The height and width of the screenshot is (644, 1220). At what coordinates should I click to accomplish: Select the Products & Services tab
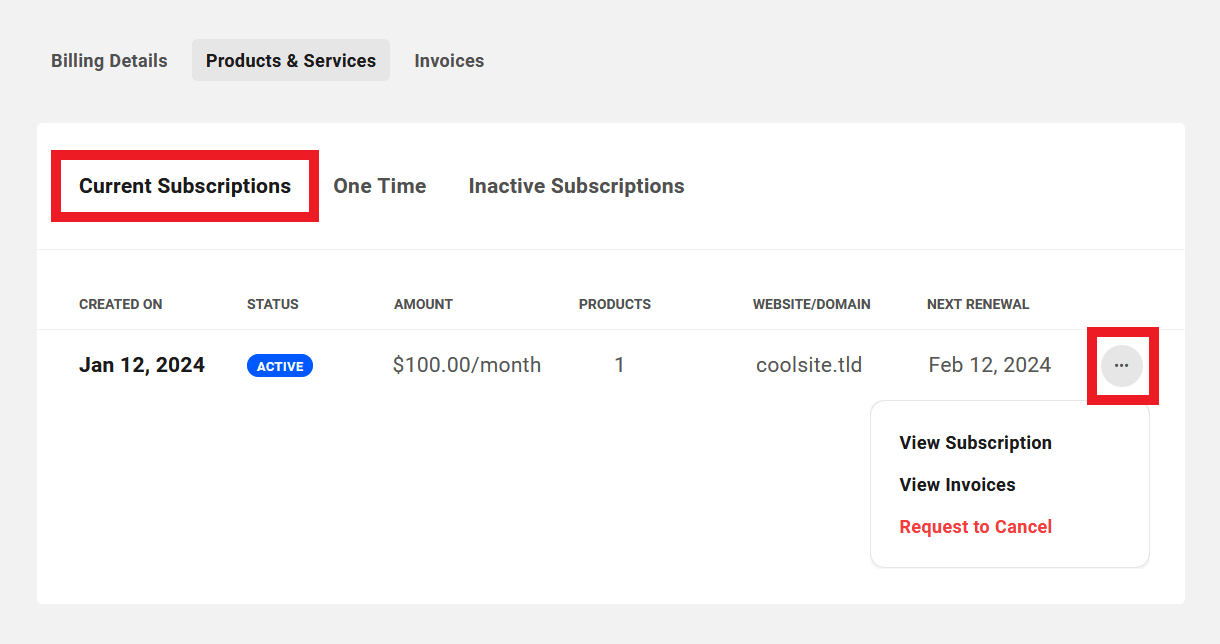(290, 60)
